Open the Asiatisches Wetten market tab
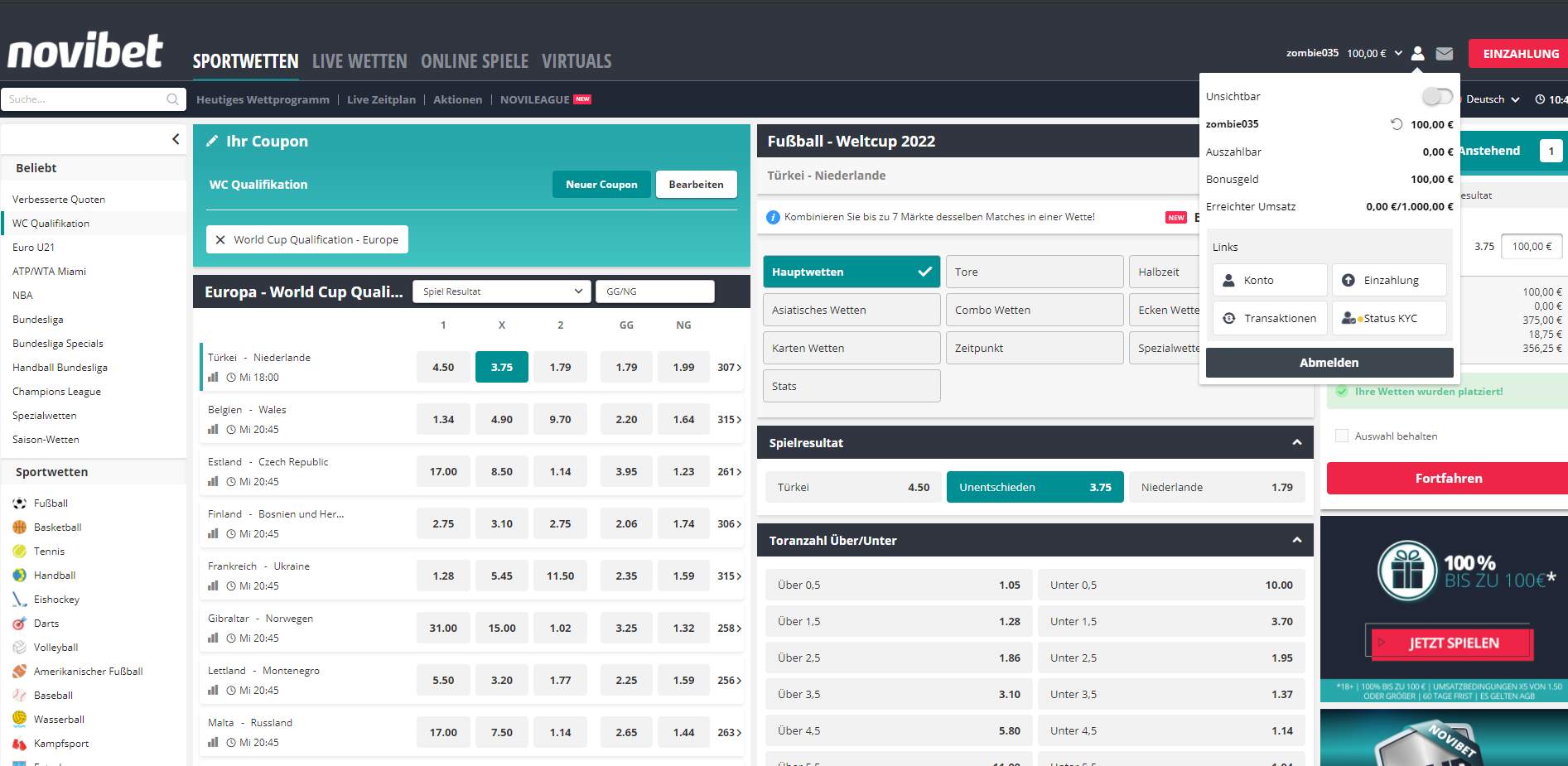The height and width of the screenshot is (766, 1568). click(852, 310)
